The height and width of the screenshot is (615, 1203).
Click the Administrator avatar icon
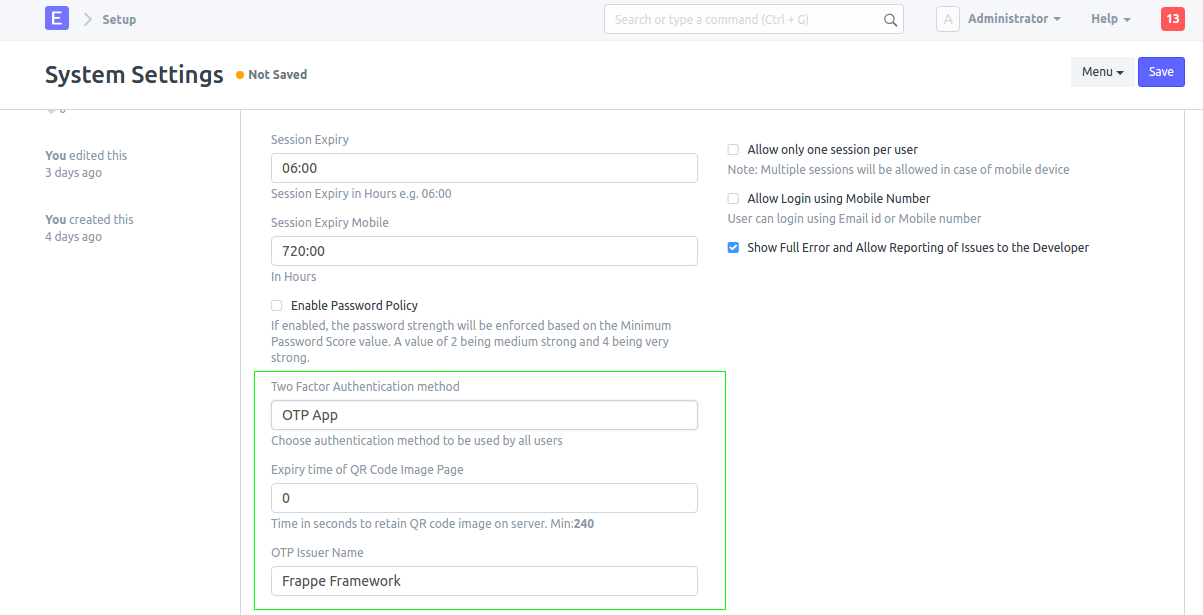click(947, 18)
